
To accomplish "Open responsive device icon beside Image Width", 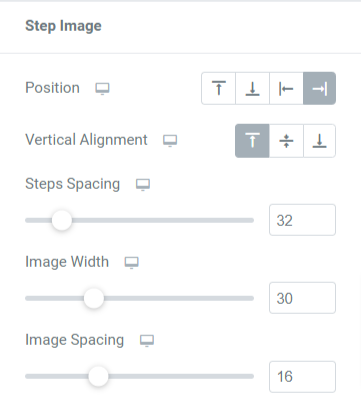I will pyautogui.click(x=132, y=263).
